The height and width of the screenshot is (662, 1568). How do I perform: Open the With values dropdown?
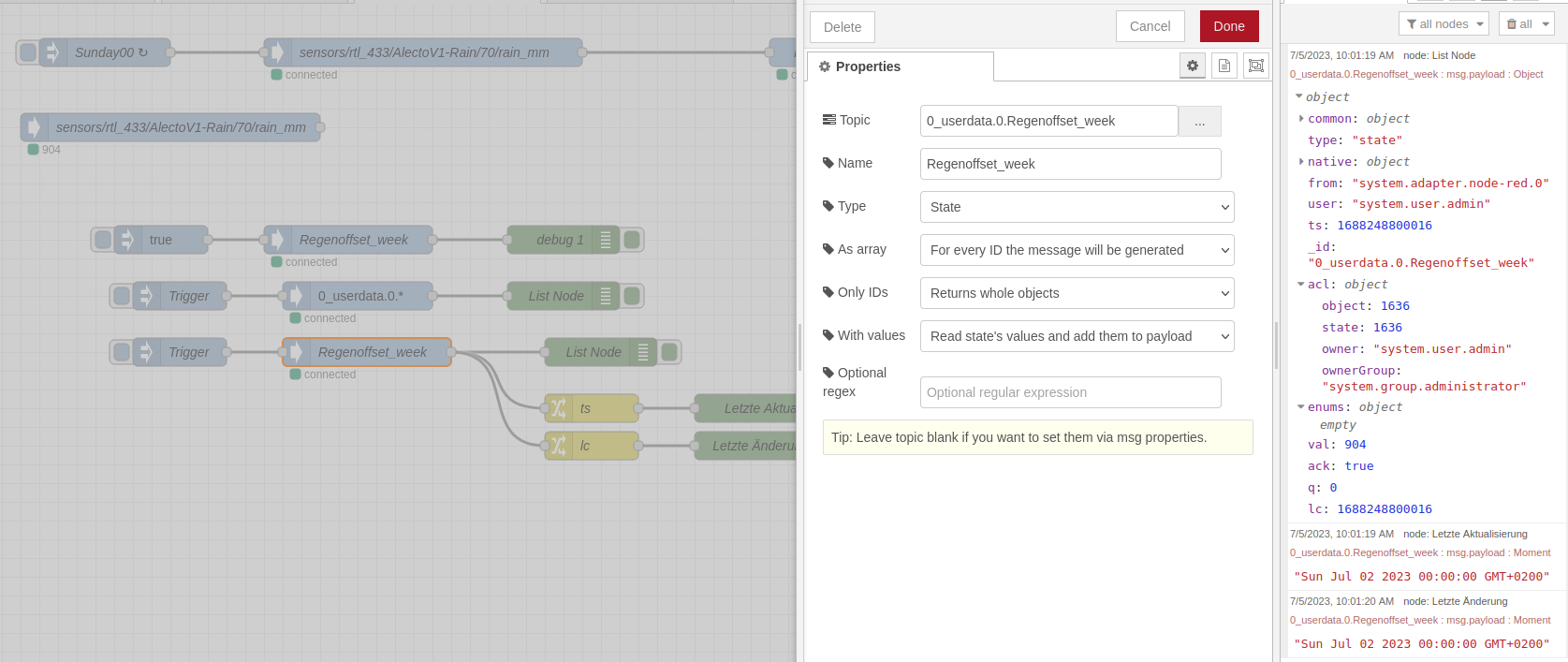pyautogui.click(x=1077, y=336)
